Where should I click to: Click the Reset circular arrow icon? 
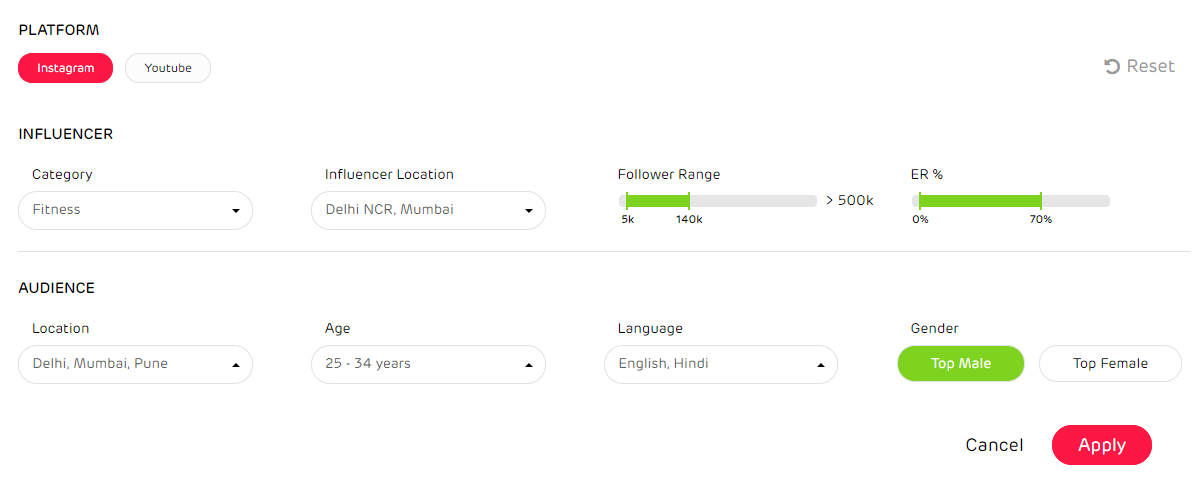coord(1112,66)
